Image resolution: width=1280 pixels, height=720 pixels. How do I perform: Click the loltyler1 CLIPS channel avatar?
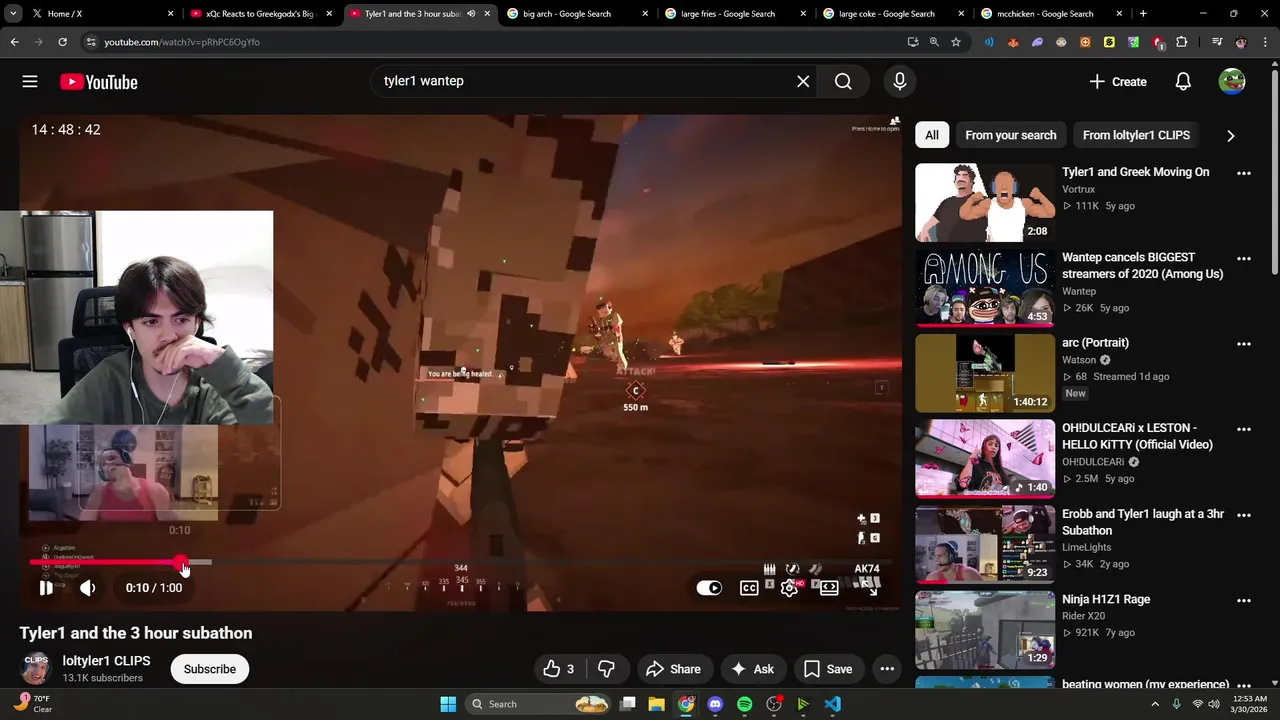(x=36, y=669)
